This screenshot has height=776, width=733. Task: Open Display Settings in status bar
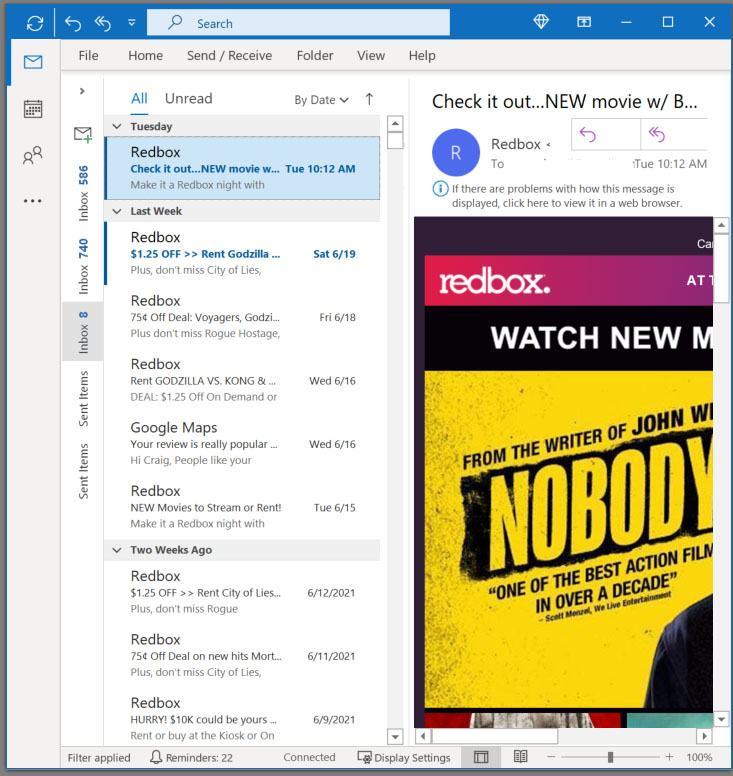404,758
